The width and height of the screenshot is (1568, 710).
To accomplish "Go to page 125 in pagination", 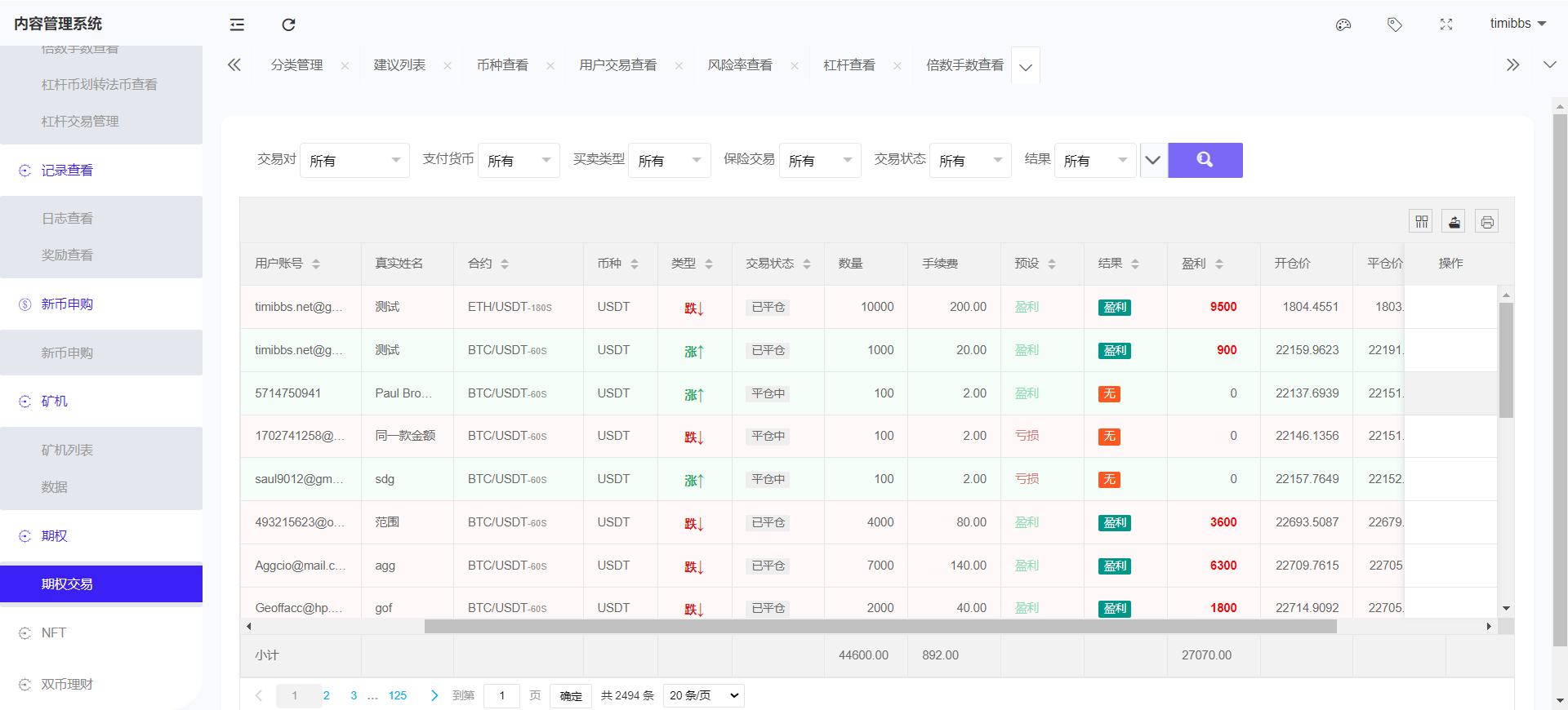I will [x=398, y=695].
